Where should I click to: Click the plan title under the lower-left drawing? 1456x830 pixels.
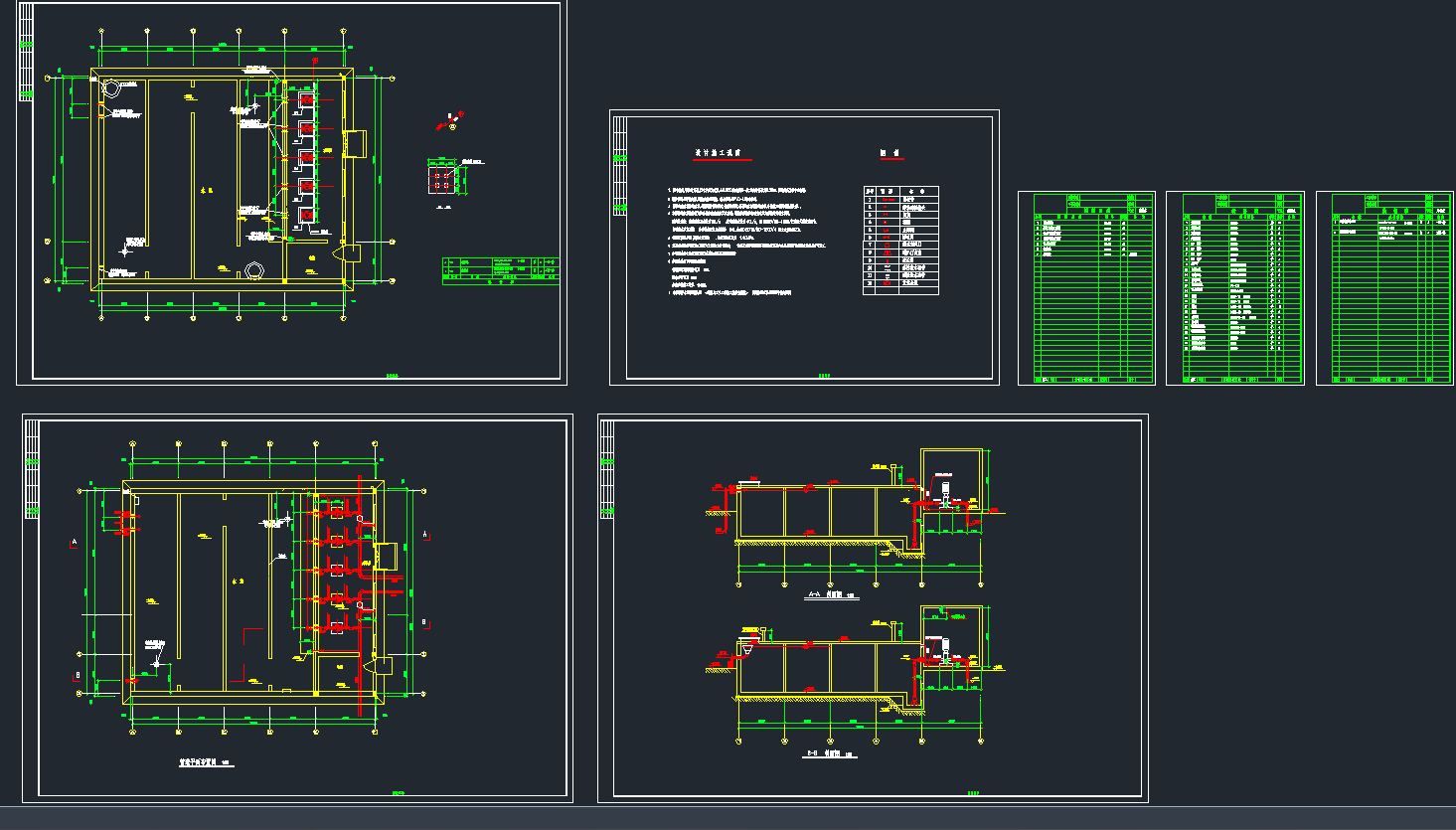tap(204, 763)
